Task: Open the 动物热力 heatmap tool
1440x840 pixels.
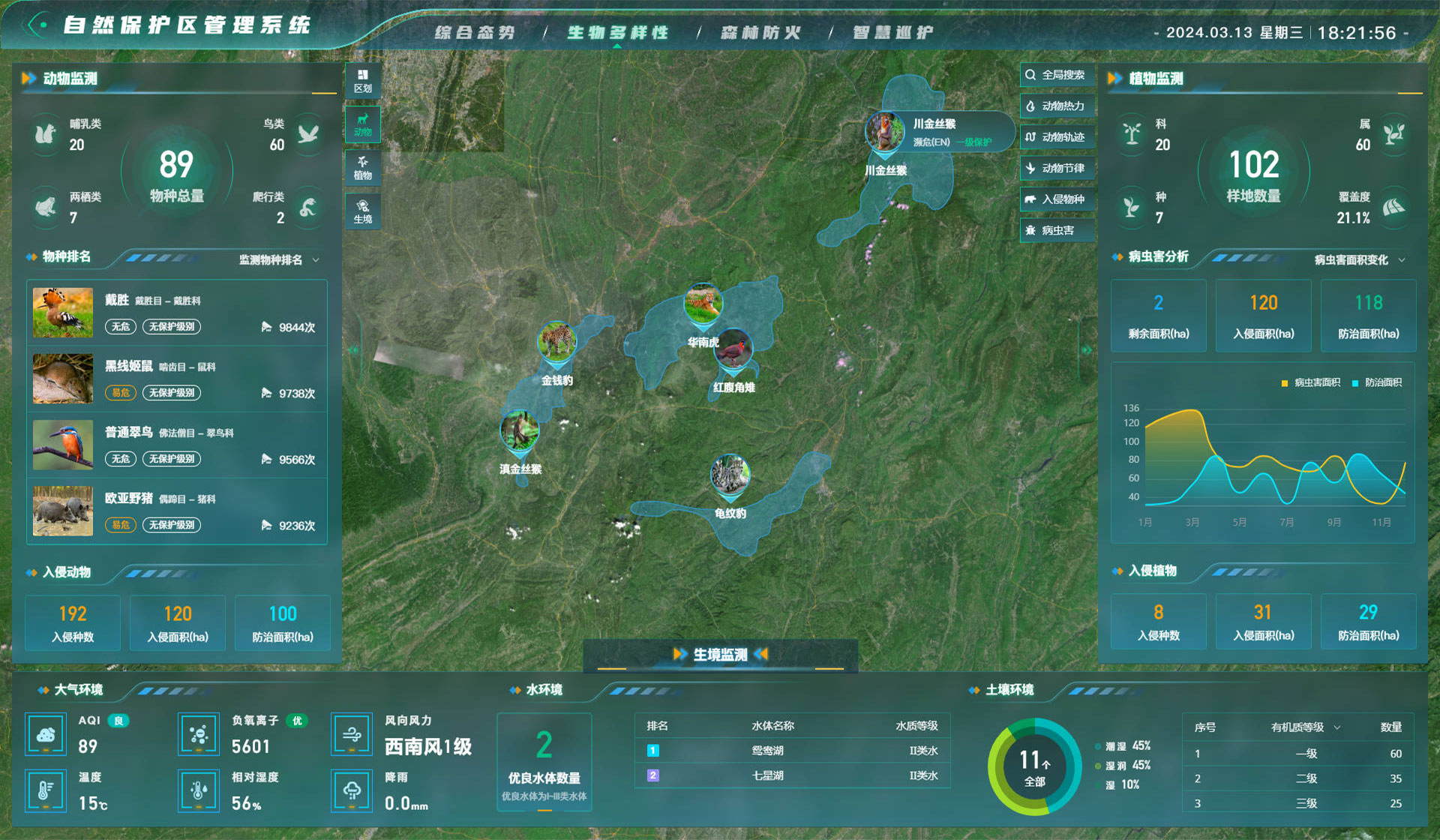Action: 1057,106
